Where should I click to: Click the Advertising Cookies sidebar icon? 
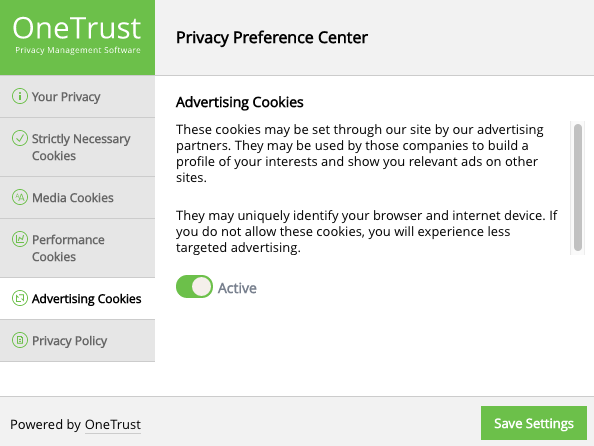(20, 298)
